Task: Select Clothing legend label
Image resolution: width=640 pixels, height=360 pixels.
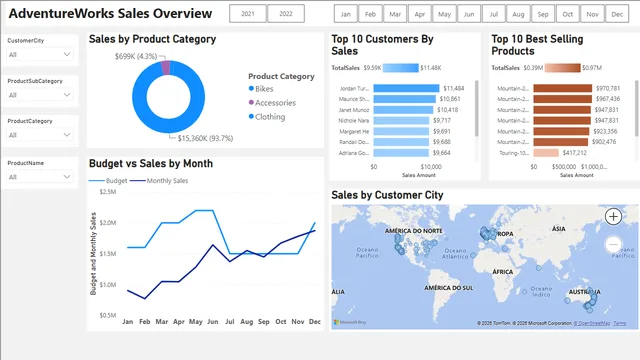Action: click(270, 117)
